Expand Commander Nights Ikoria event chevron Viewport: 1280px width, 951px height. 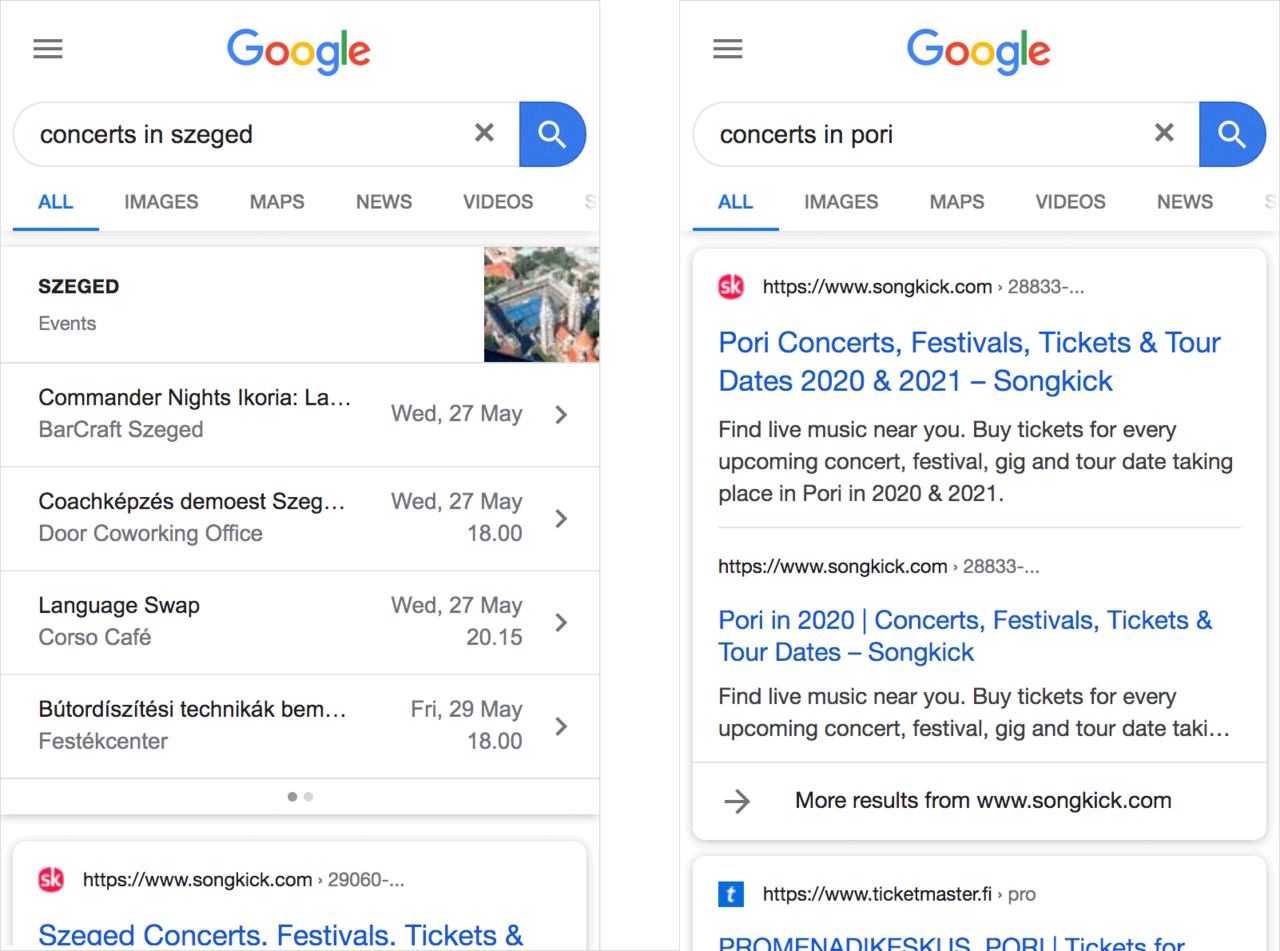pyautogui.click(x=561, y=414)
